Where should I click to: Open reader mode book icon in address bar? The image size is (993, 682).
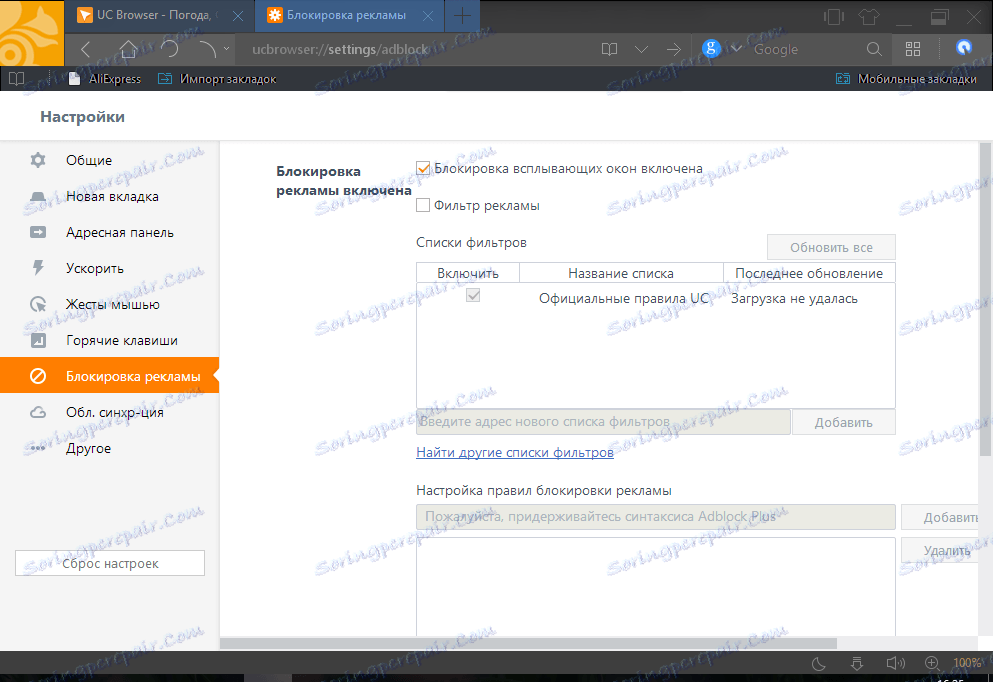point(609,49)
